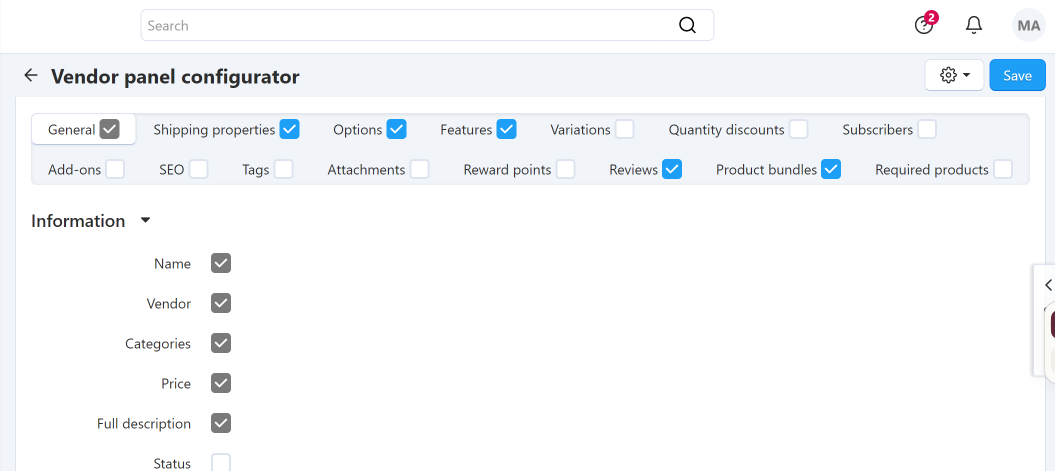The width and height of the screenshot is (1055, 471).
Task: Open the Options tab
Action: pyautogui.click(x=357, y=130)
